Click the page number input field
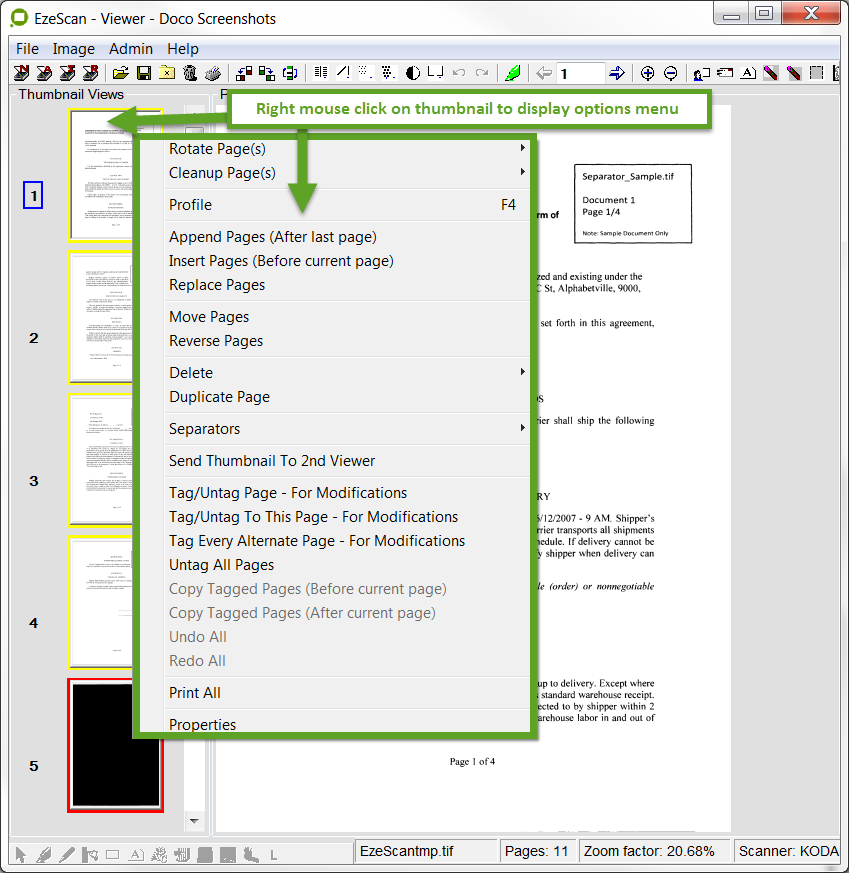The width and height of the screenshot is (849, 873). coord(581,73)
